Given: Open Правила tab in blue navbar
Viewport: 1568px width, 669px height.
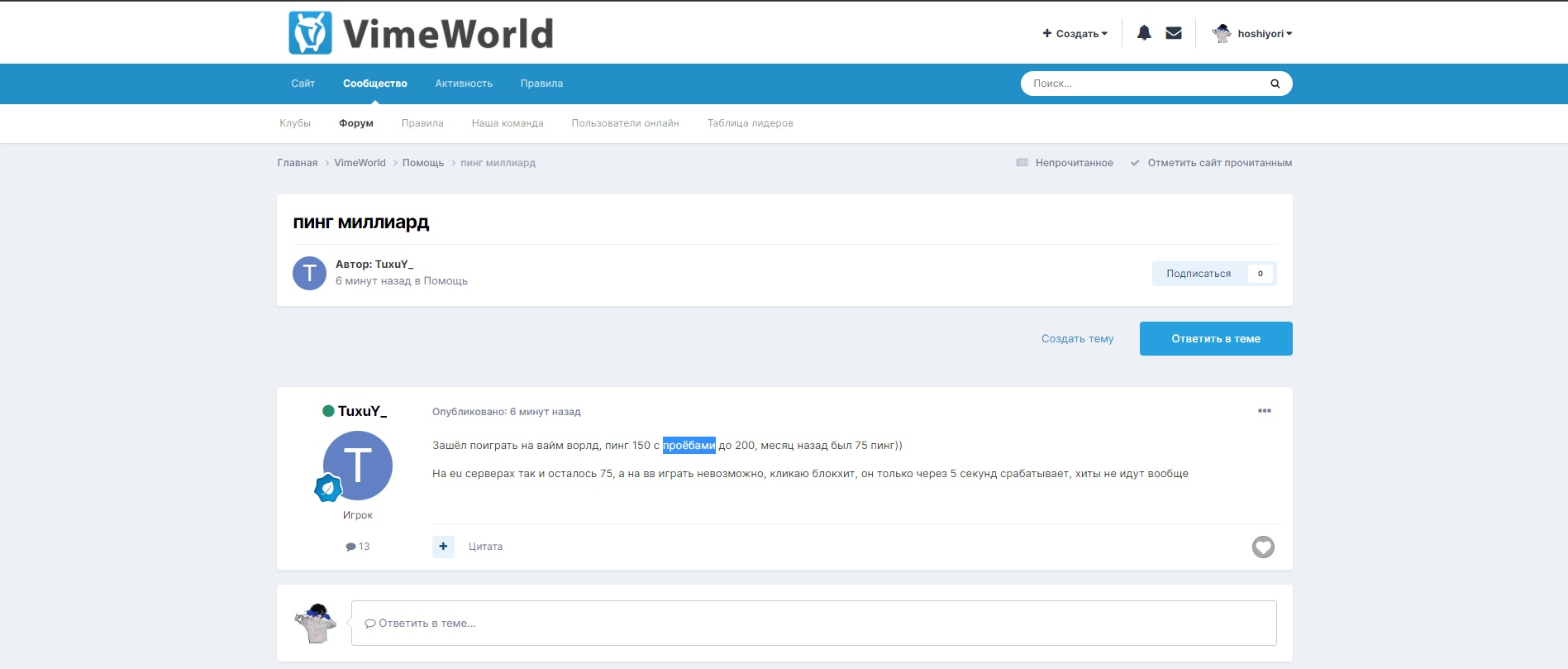Looking at the screenshot, I should click(541, 84).
